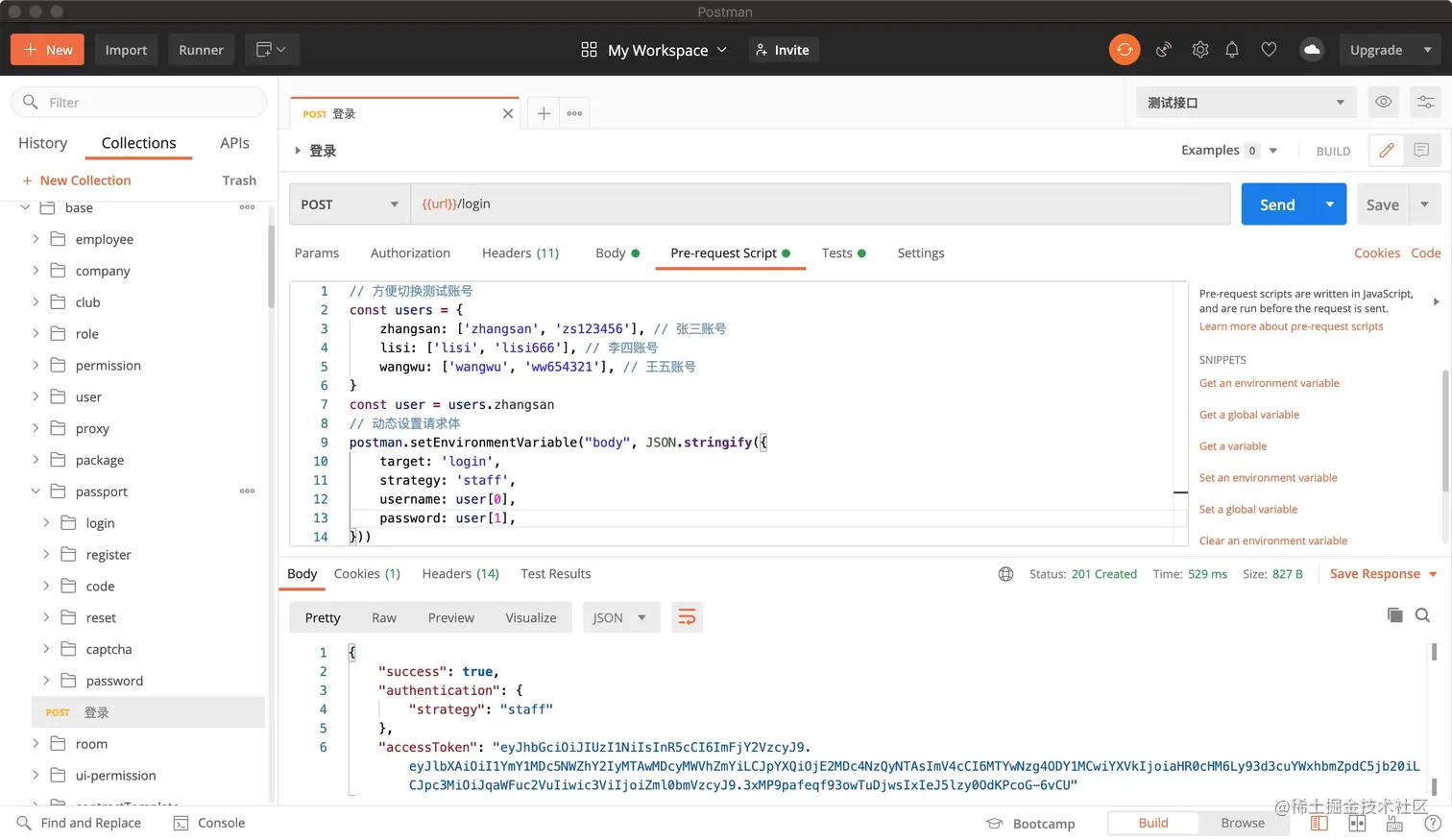The width and height of the screenshot is (1452, 840).
Task: Click the Filter search field
Action: (x=139, y=102)
